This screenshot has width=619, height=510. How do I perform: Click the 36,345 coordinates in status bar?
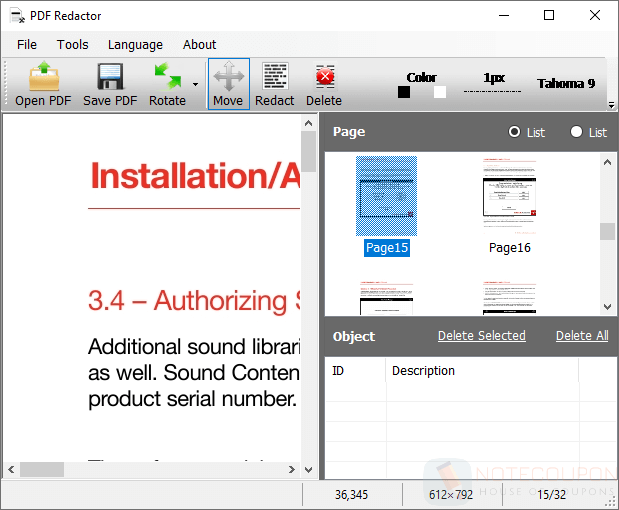point(351,495)
